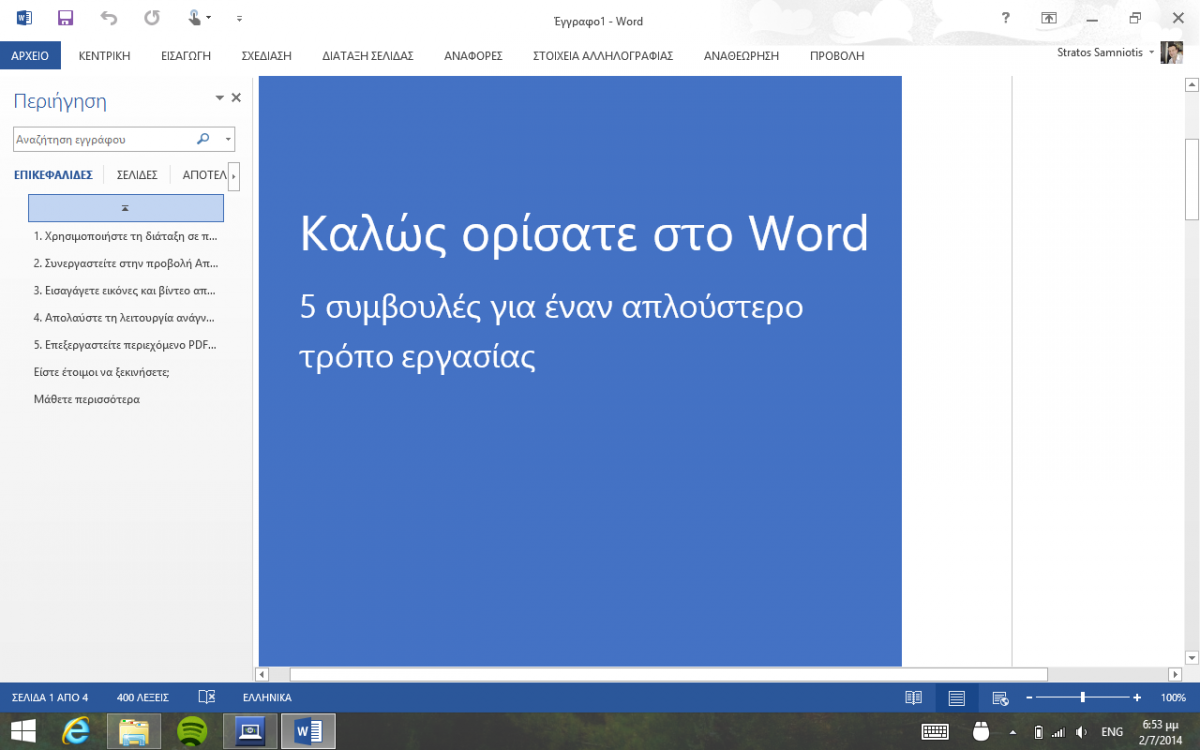Switch to Web Layout view
The width and height of the screenshot is (1200, 750).
click(x=1000, y=697)
